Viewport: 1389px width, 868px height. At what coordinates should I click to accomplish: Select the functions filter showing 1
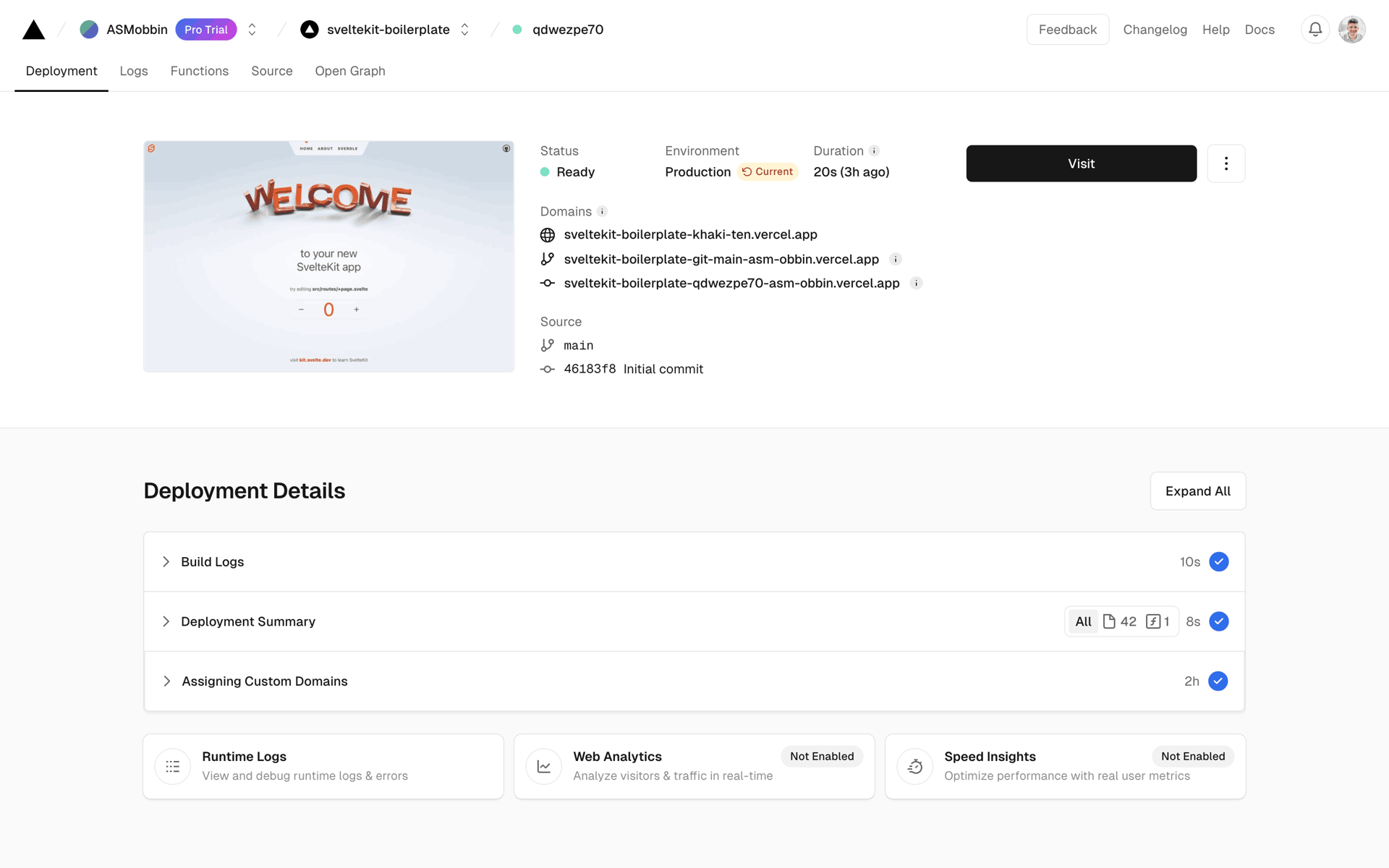tap(1157, 621)
